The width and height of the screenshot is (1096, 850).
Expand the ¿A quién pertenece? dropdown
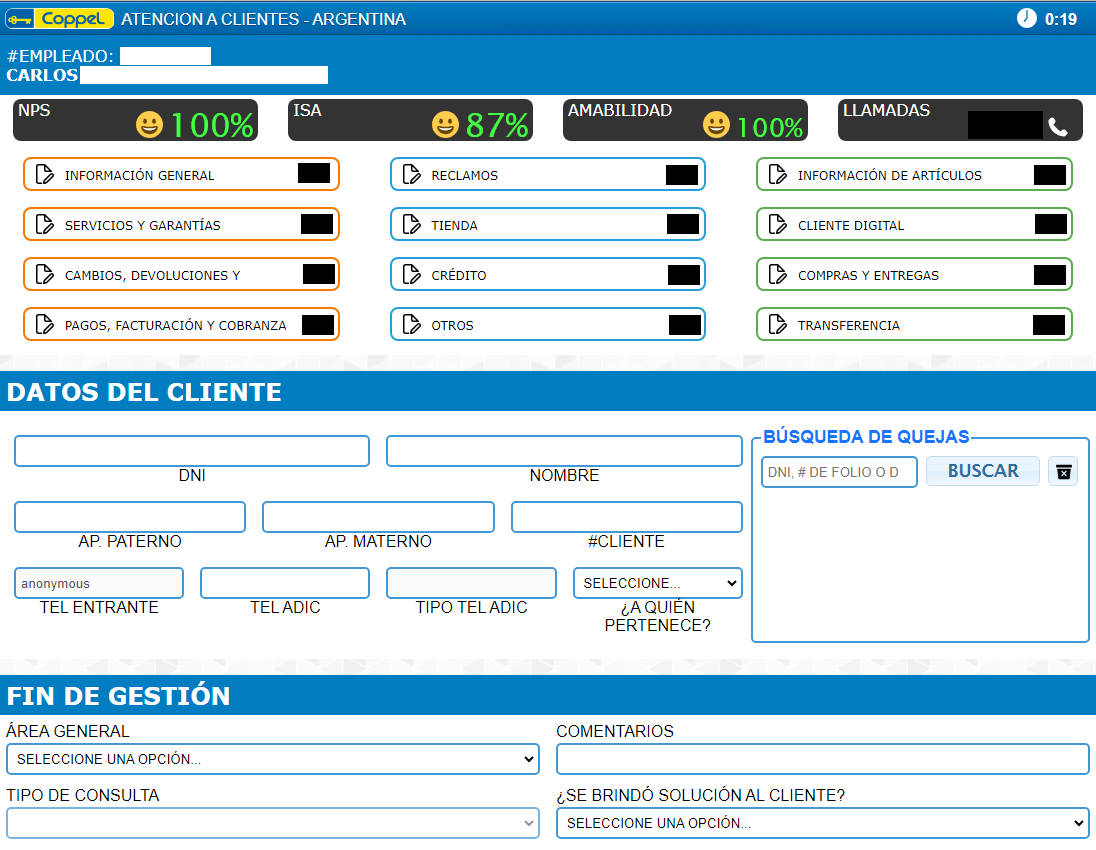tap(658, 583)
